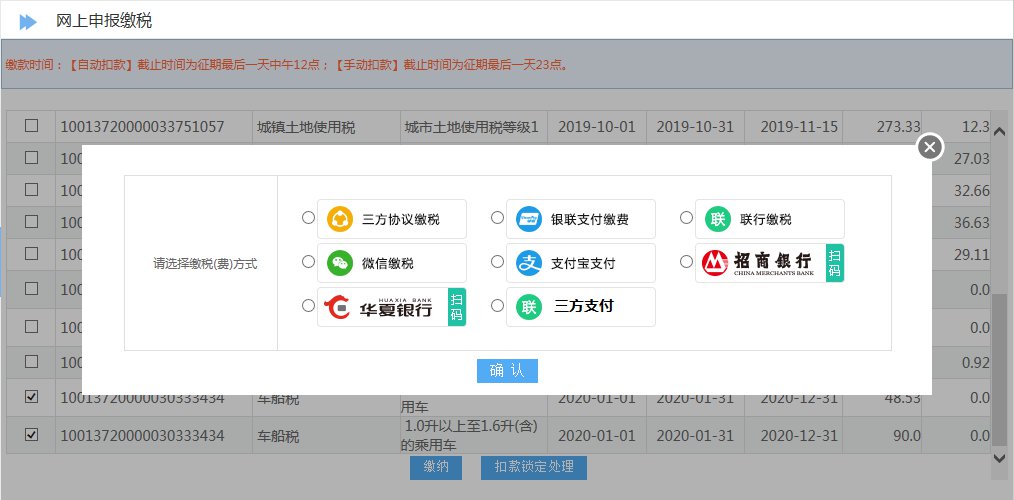Click the 2019-10-01 date cell
Image resolution: width=1014 pixels, height=500 pixels.
click(x=596, y=127)
